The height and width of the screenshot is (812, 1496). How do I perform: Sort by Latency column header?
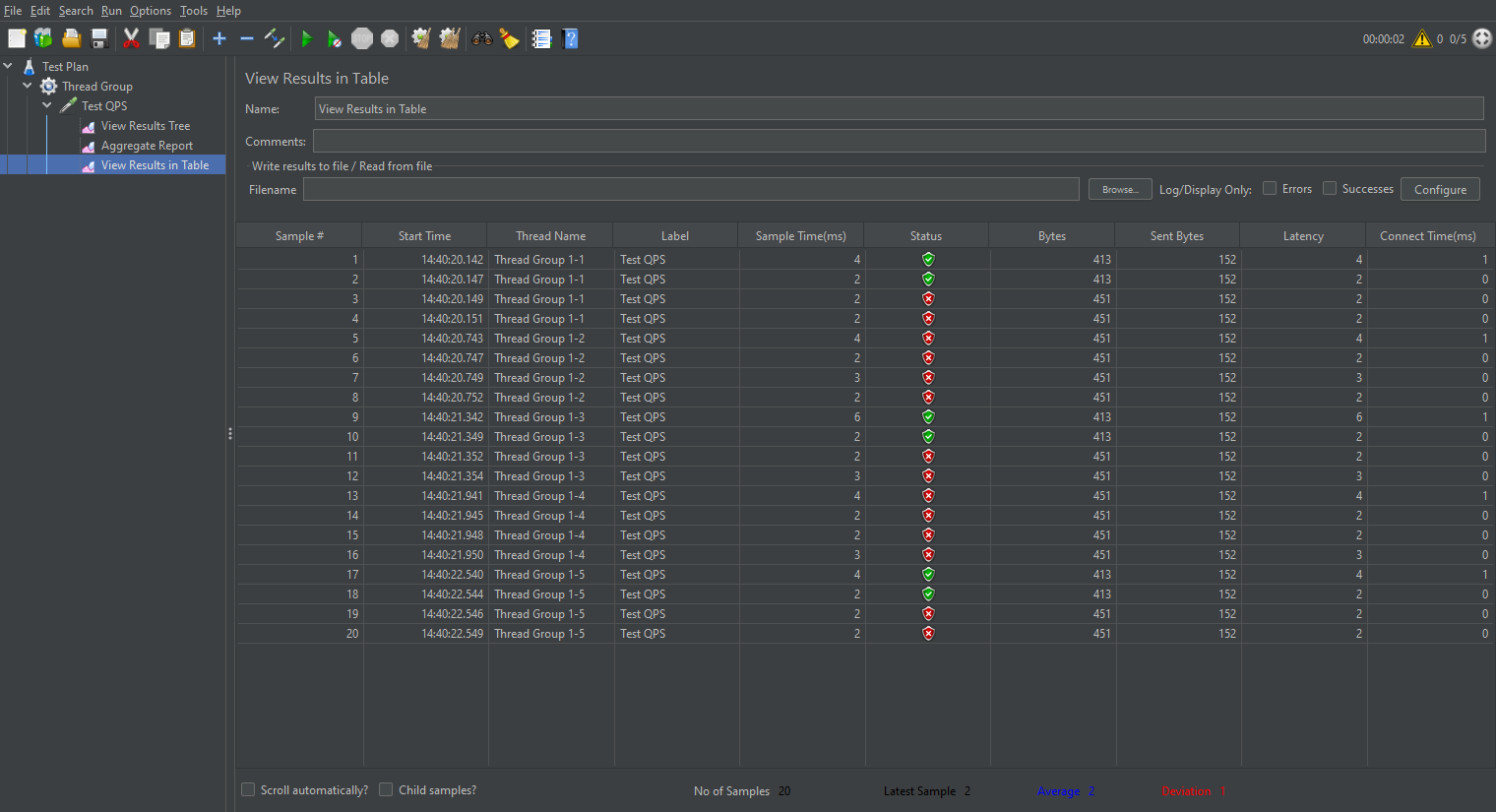click(1303, 236)
